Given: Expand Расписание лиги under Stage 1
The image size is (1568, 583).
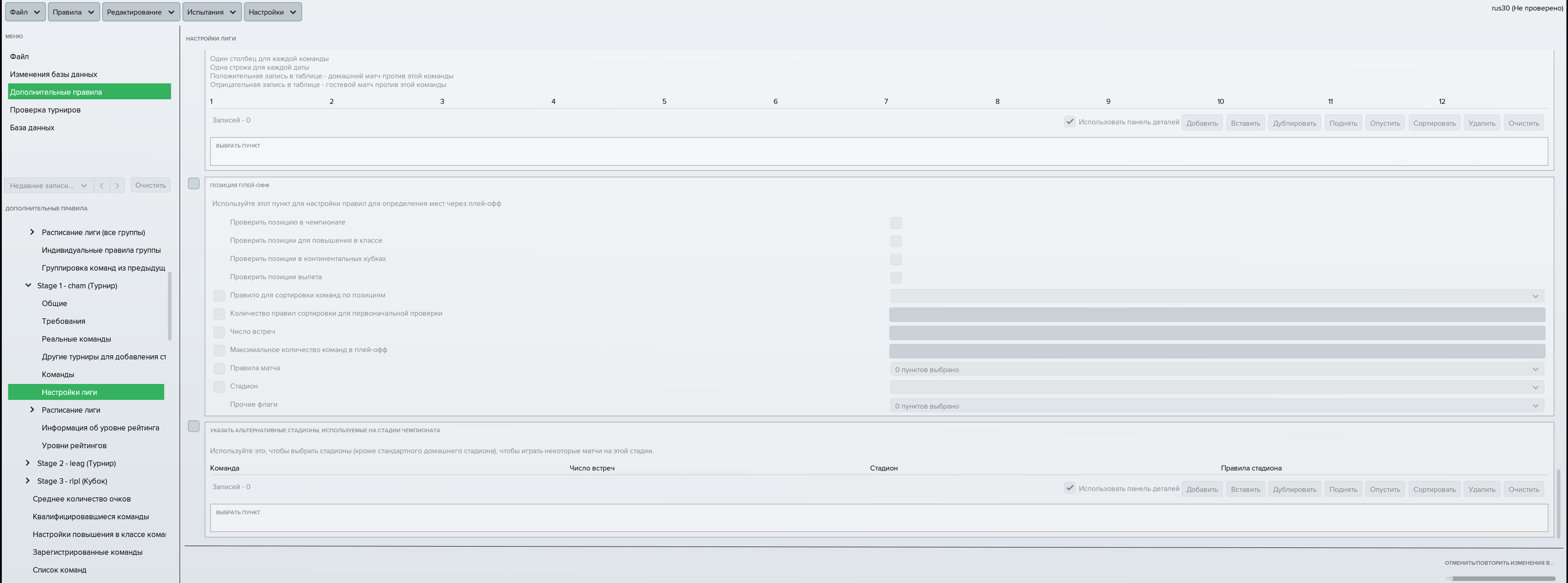Looking at the screenshot, I should (32, 410).
